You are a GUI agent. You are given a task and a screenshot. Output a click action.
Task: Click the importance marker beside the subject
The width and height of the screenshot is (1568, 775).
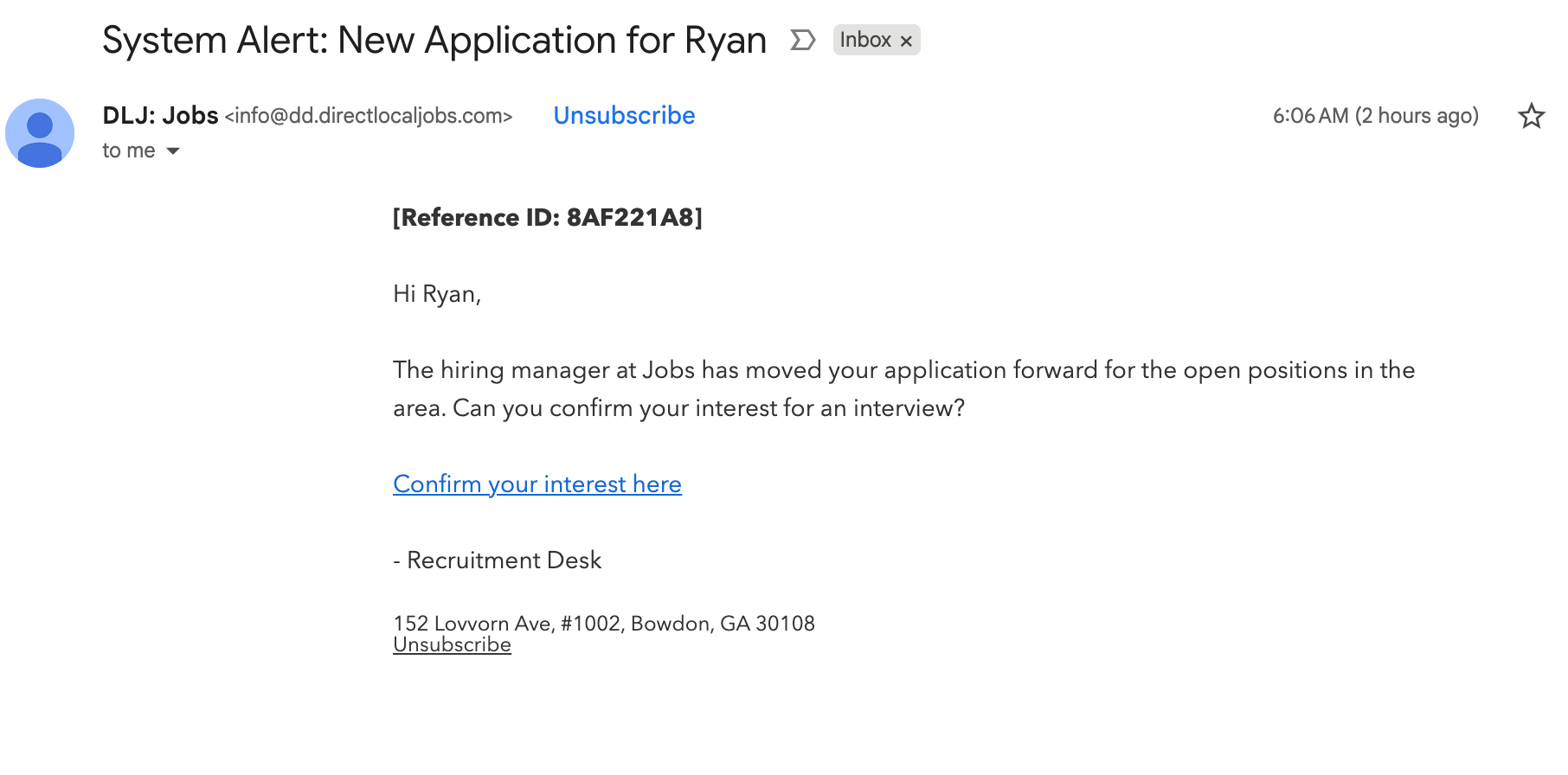point(802,40)
